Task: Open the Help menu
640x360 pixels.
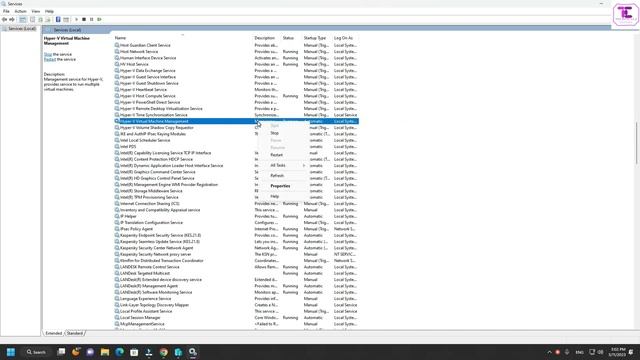Action: pos(49,11)
